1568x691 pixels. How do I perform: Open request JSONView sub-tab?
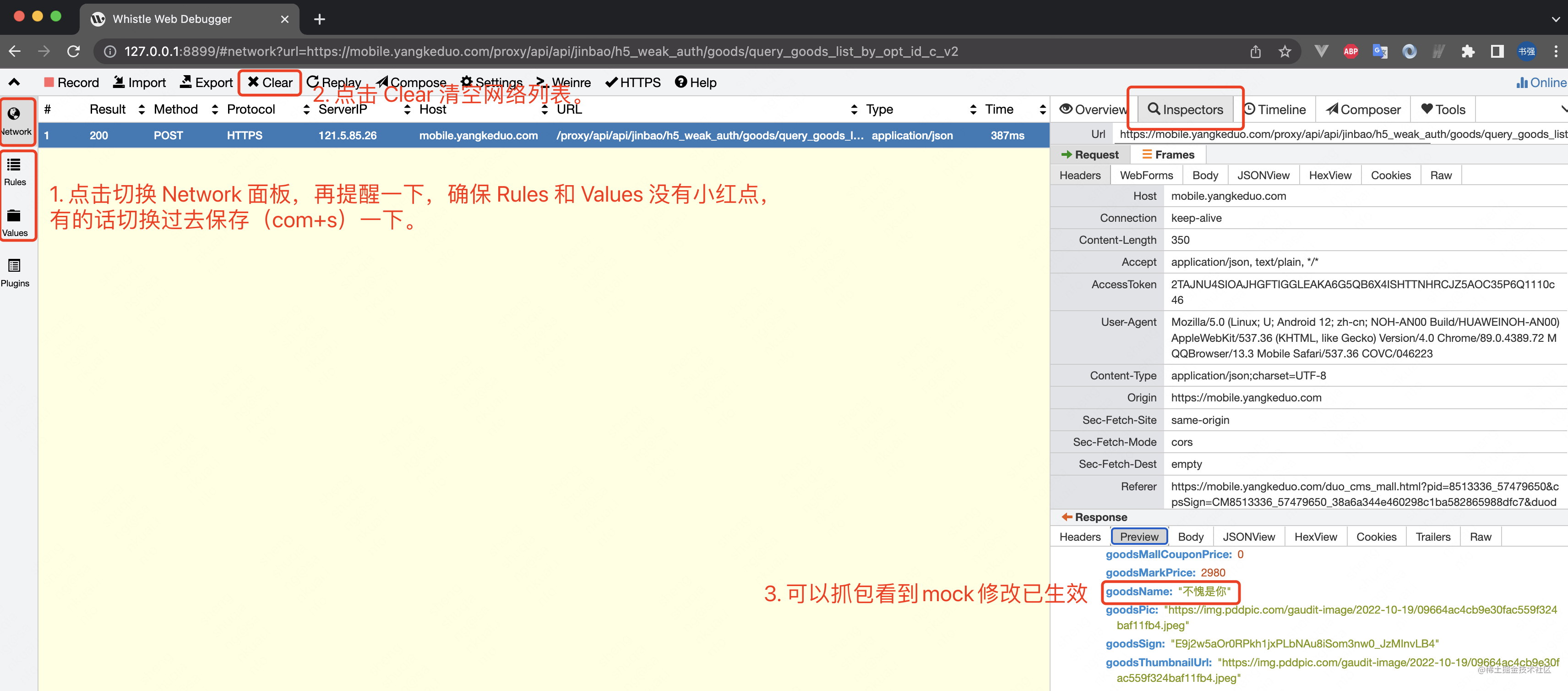tap(1263, 175)
